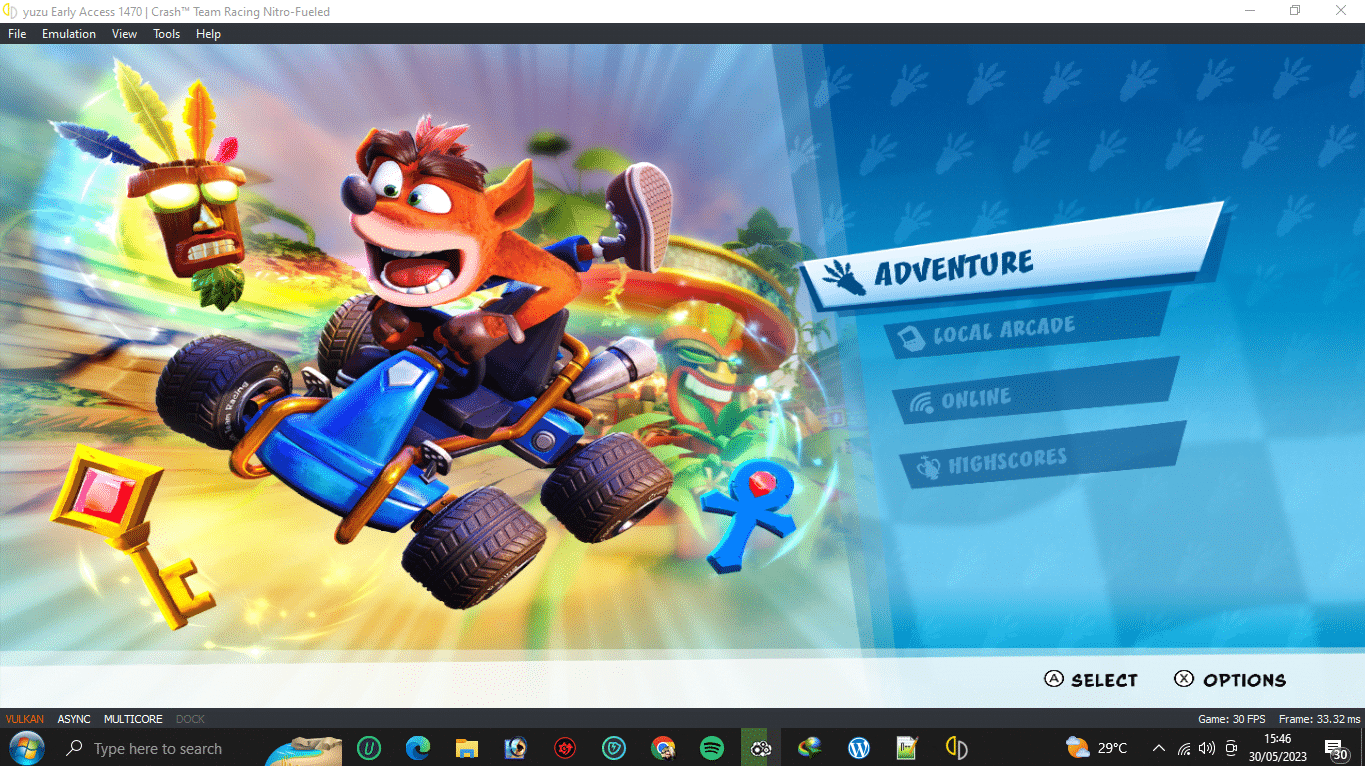Click the X Options prompt

(x=1230, y=680)
